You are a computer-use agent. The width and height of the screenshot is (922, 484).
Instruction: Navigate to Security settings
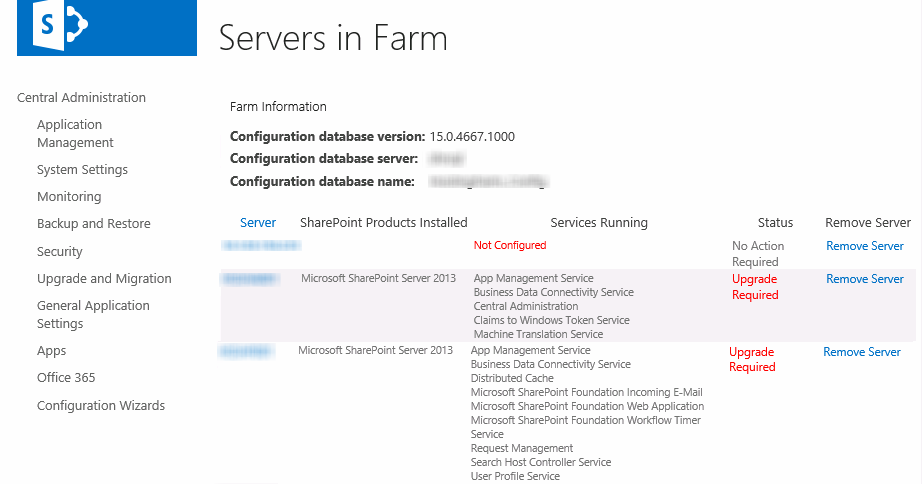point(59,252)
